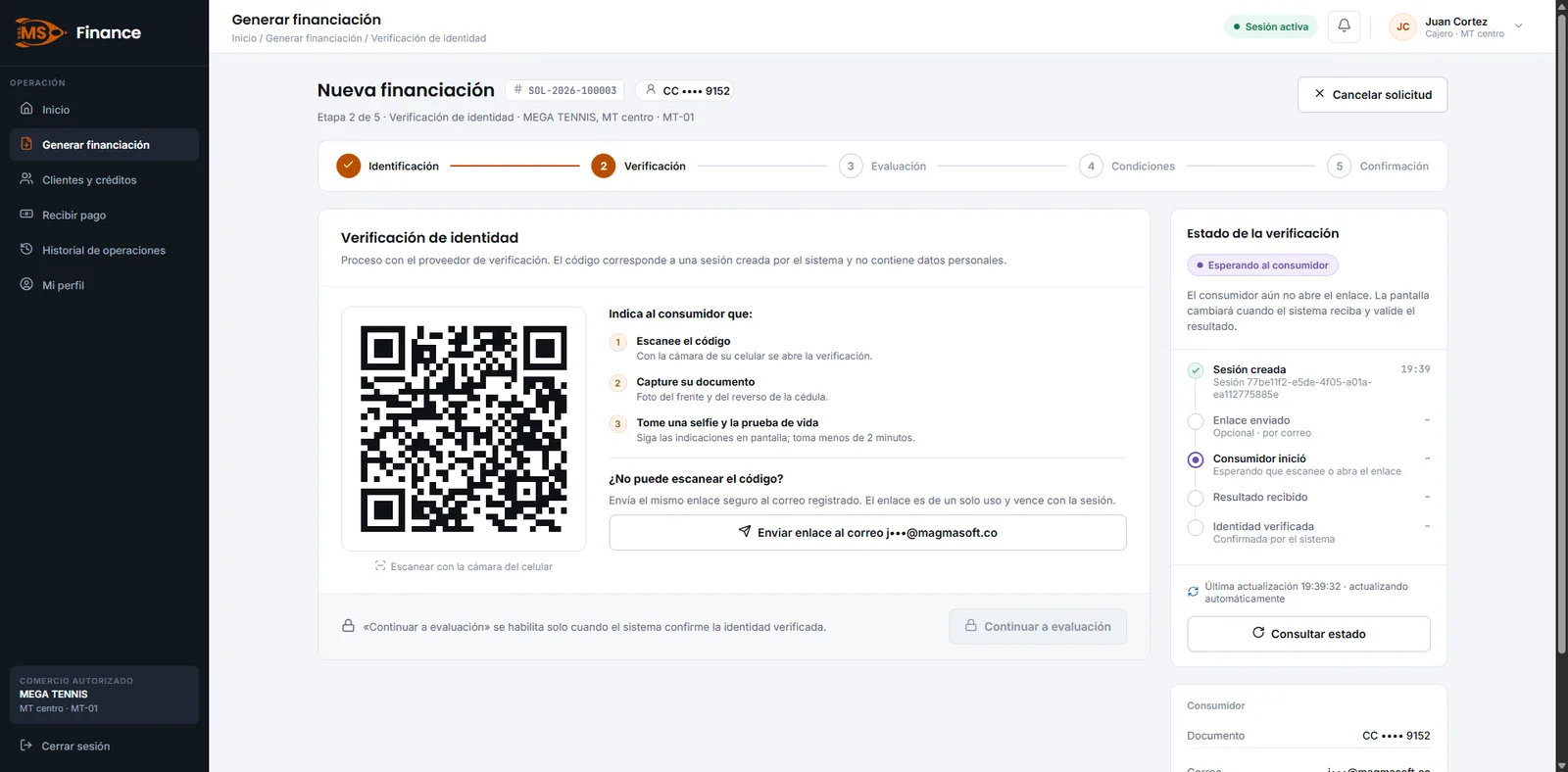Open Recibir pago section

pyautogui.click(x=104, y=215)
